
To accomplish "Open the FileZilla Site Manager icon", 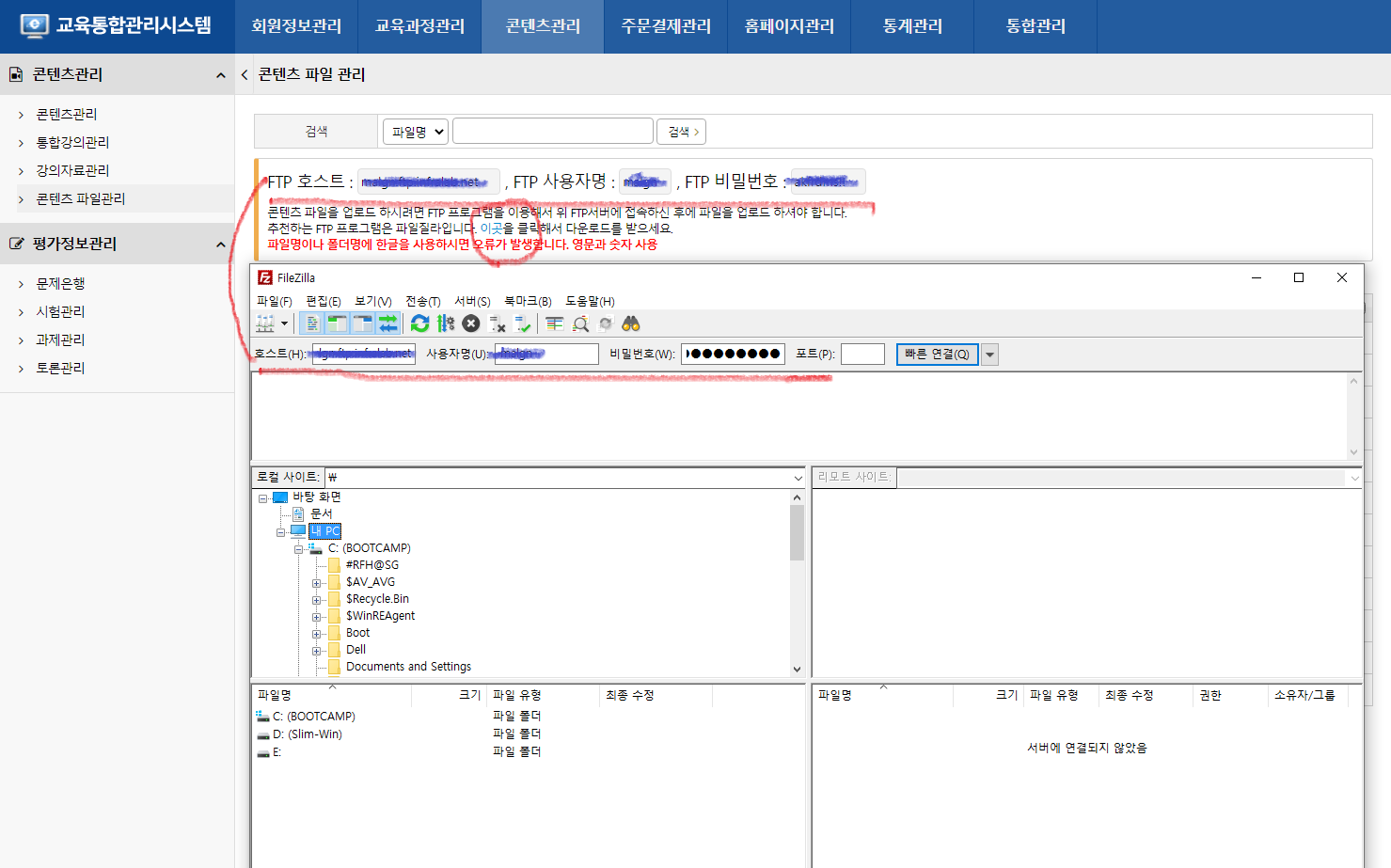I will coord(266,324).
